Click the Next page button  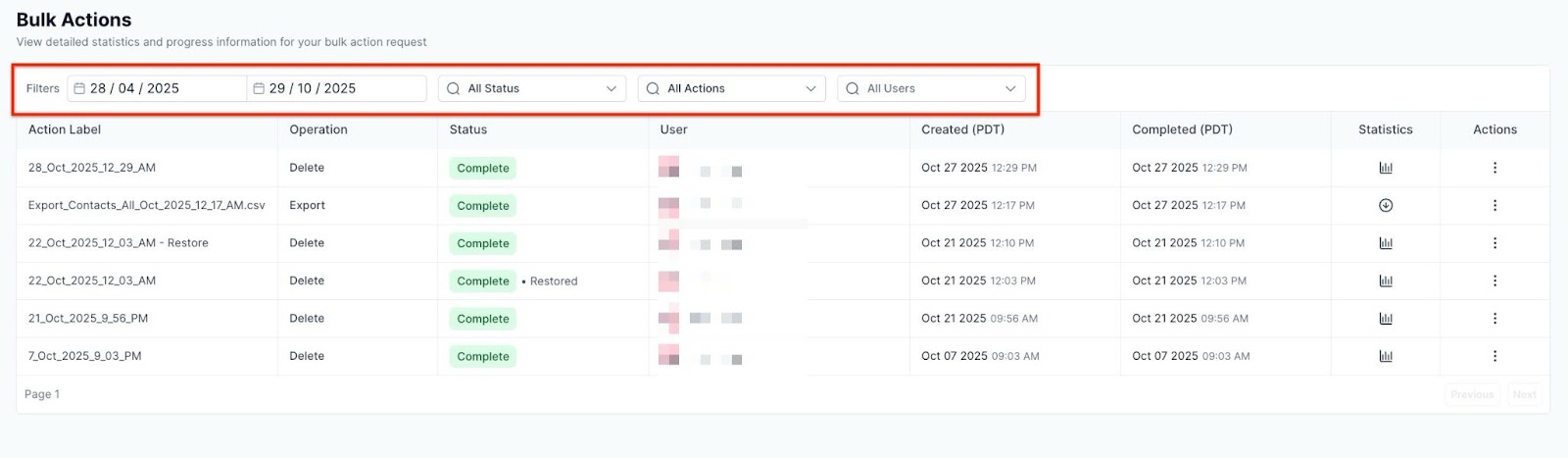[1524, 394]
